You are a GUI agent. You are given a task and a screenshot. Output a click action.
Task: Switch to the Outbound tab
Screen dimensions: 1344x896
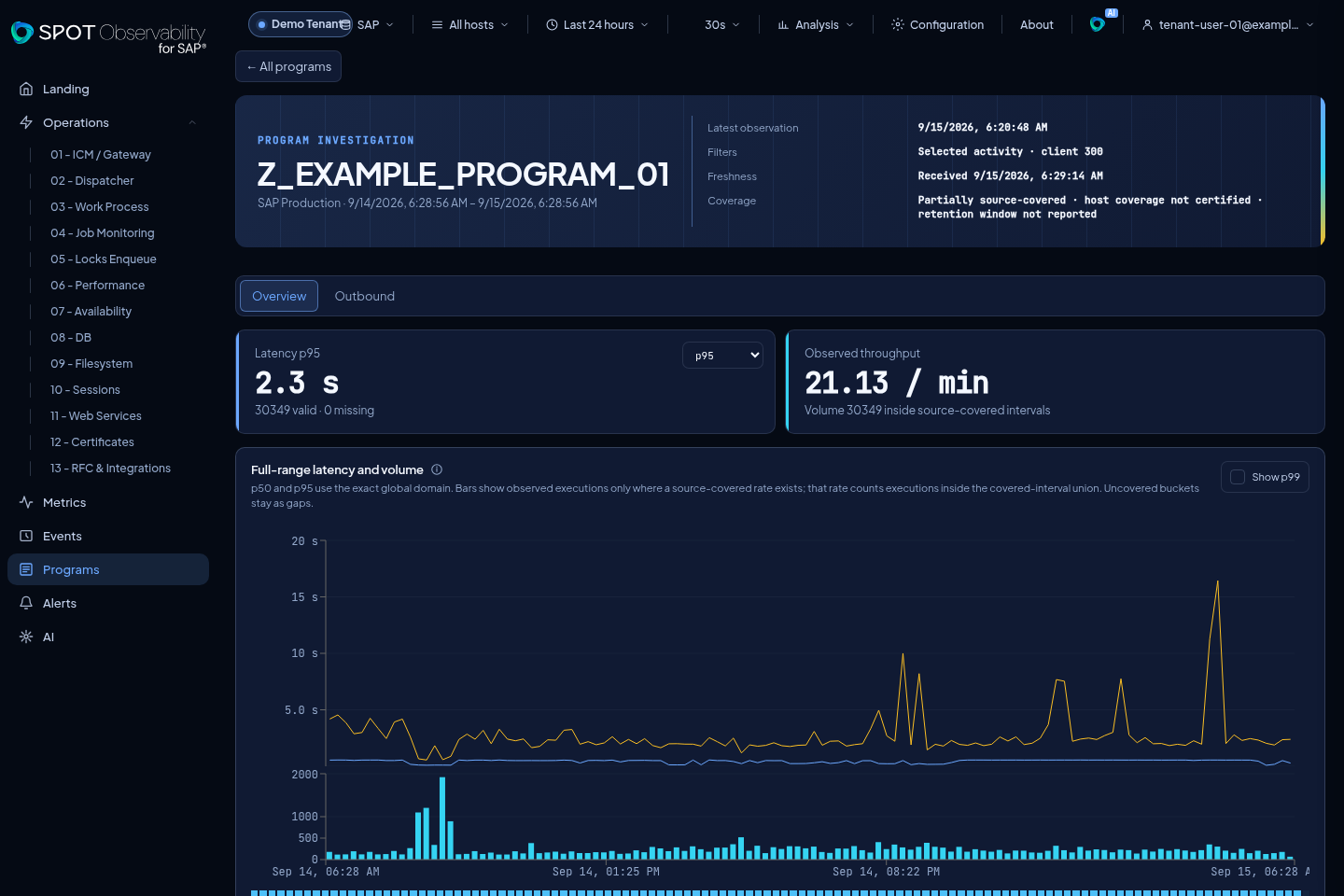365,296
